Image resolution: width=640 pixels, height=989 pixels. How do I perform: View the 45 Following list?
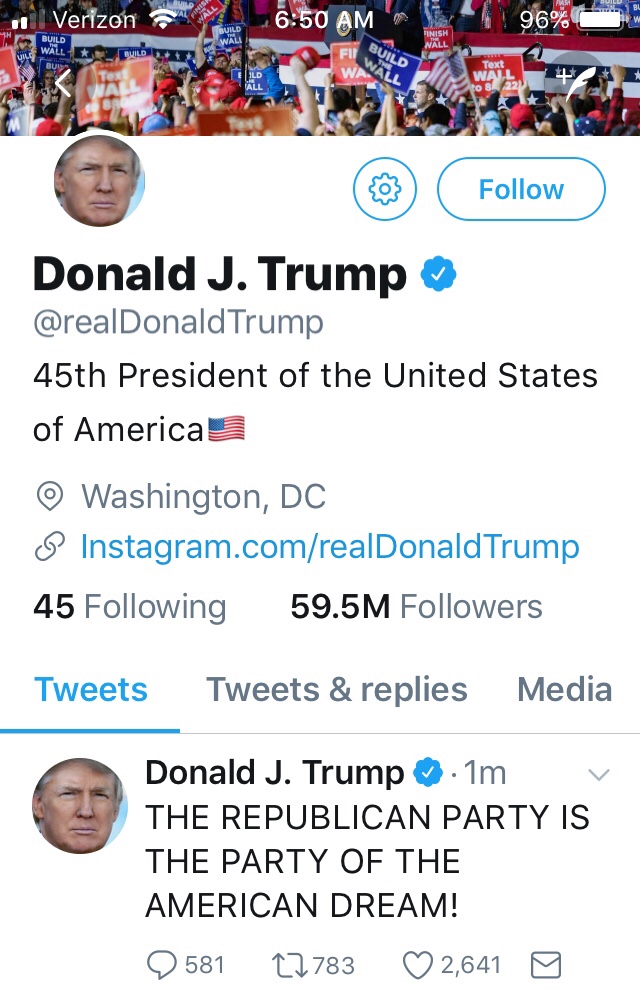pos(130,607)
